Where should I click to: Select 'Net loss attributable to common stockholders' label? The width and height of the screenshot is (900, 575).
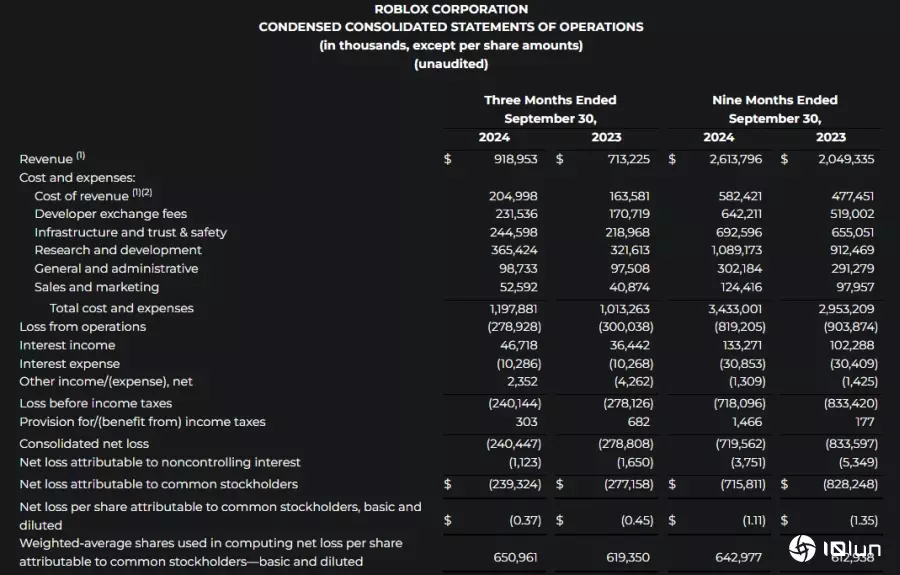pyautogui.click(x=158, y=484)
